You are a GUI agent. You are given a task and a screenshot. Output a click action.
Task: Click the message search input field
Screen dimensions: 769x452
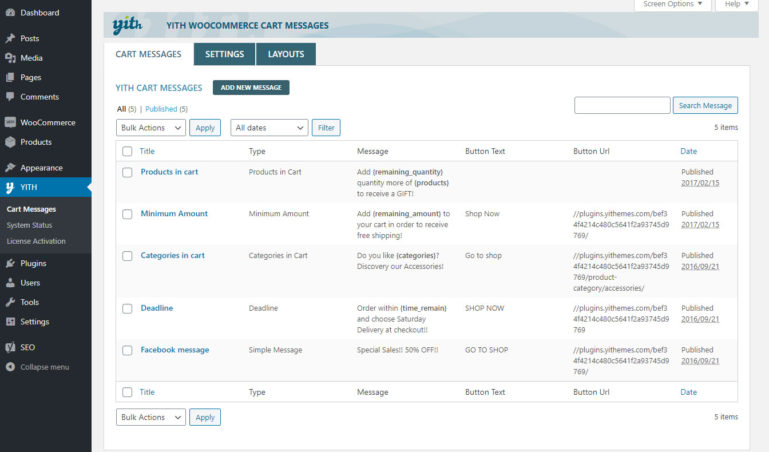pyautogui.click(x=622, y=105)
